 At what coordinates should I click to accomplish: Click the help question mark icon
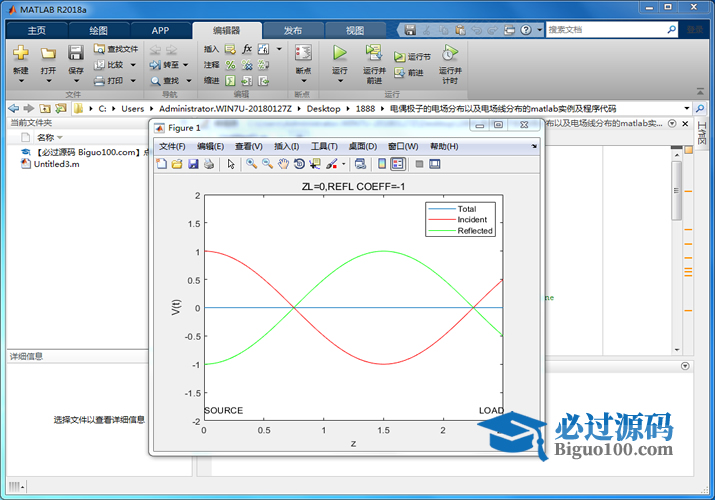click(x=526, y=30)
